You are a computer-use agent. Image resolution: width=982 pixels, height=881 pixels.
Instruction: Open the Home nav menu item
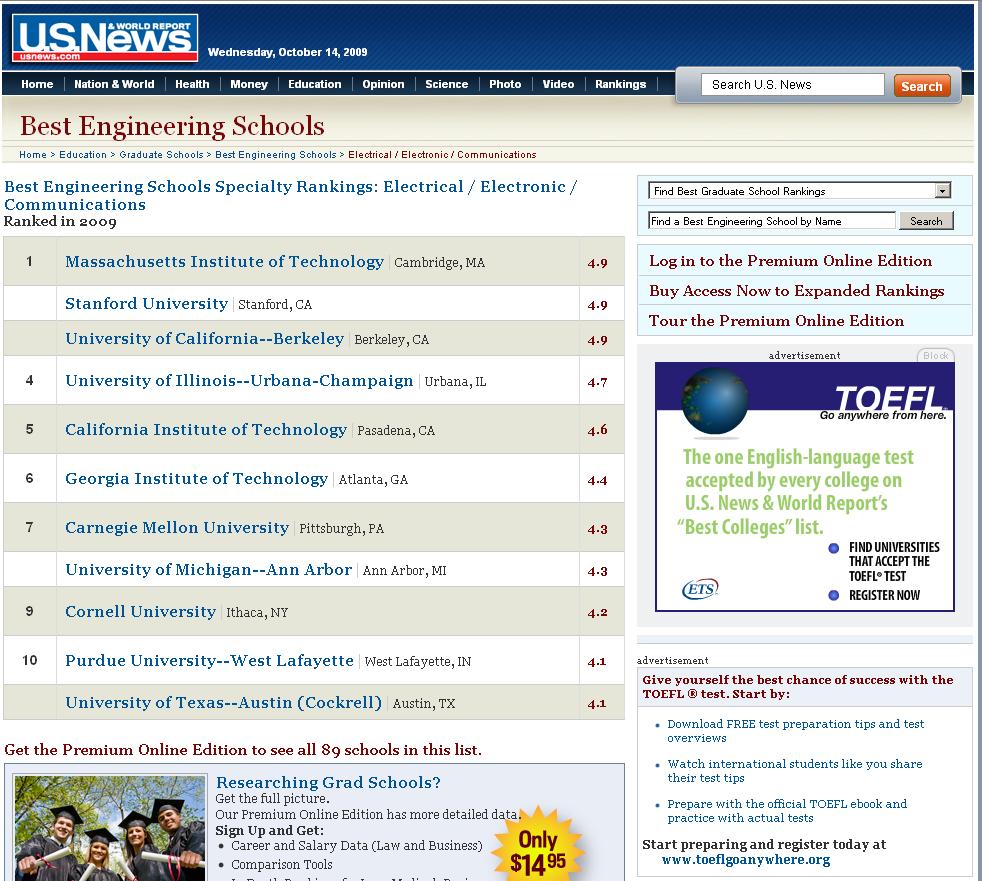coord(37,84)
